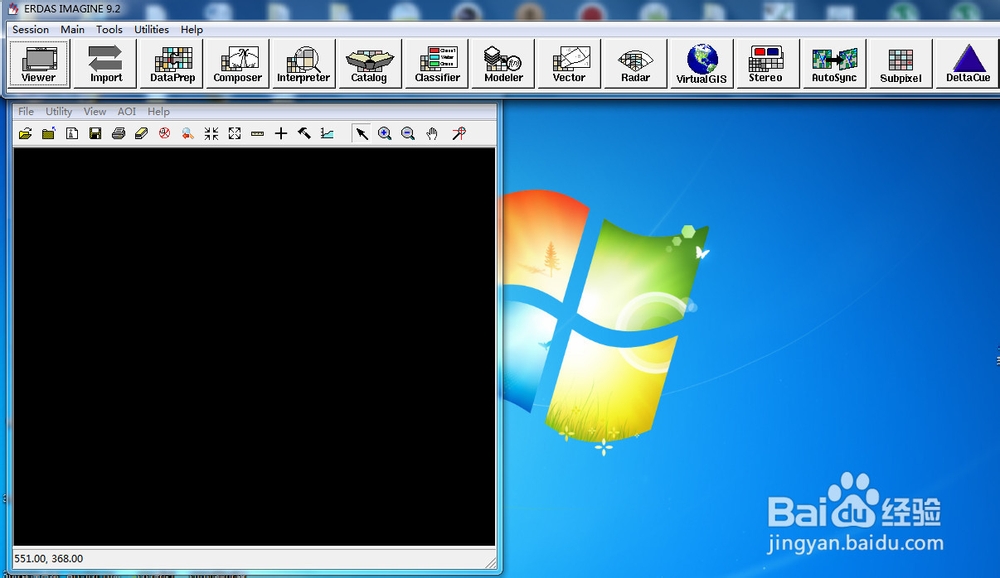
Task: Select the arrow pointer tool
Action: point(362,133)
